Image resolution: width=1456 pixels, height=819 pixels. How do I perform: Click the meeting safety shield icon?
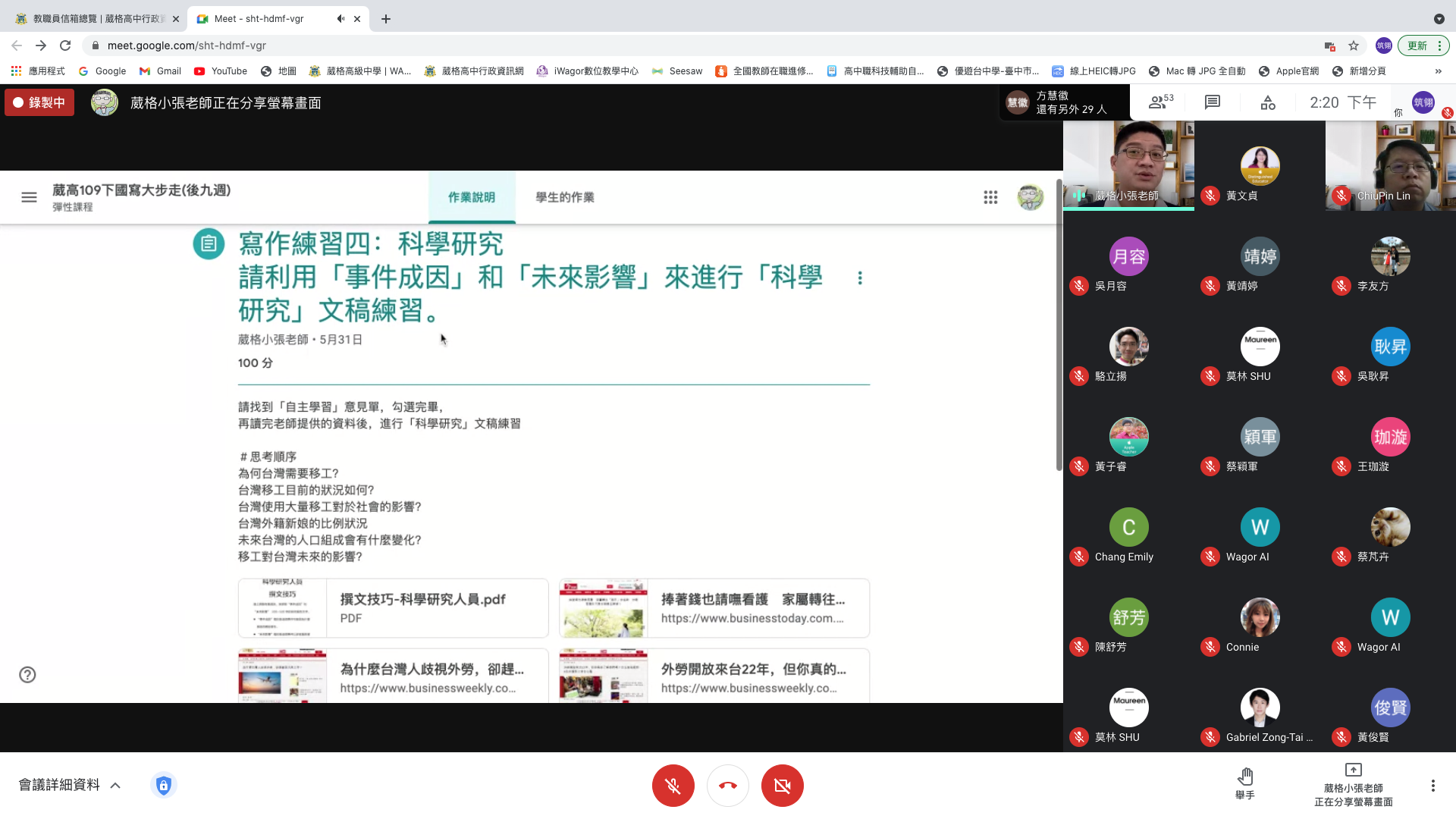click(x=164, y=785)
